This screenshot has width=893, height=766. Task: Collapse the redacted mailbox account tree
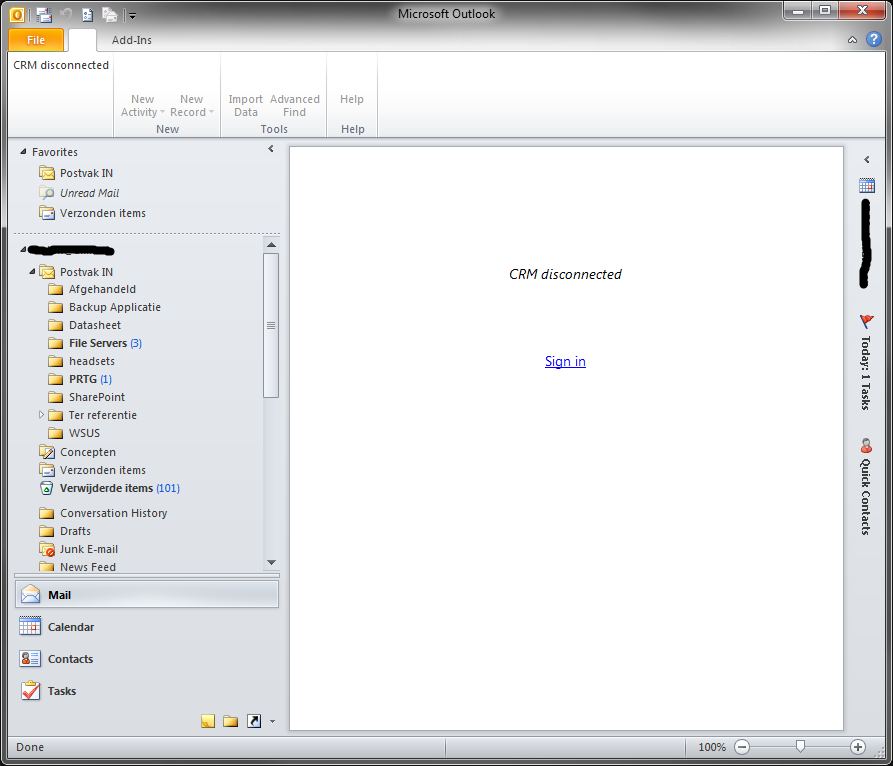23,249
